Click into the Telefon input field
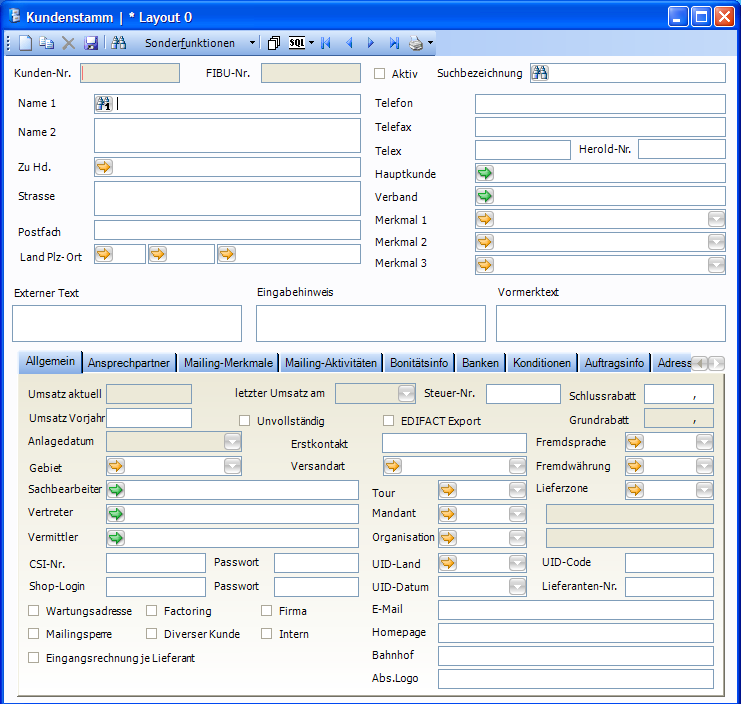This screenshot has height=704, width=741. pos(599,104)
